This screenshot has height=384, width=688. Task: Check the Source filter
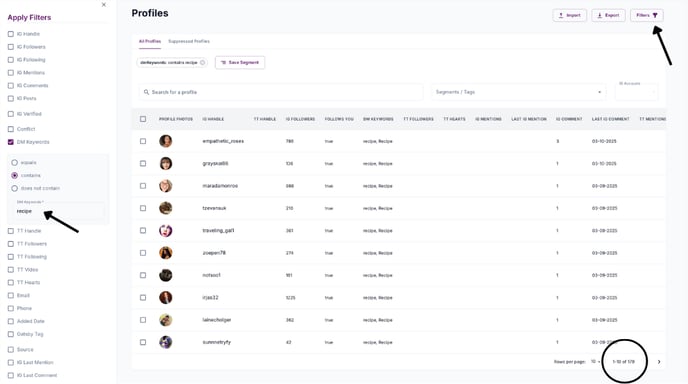point(11,350)
